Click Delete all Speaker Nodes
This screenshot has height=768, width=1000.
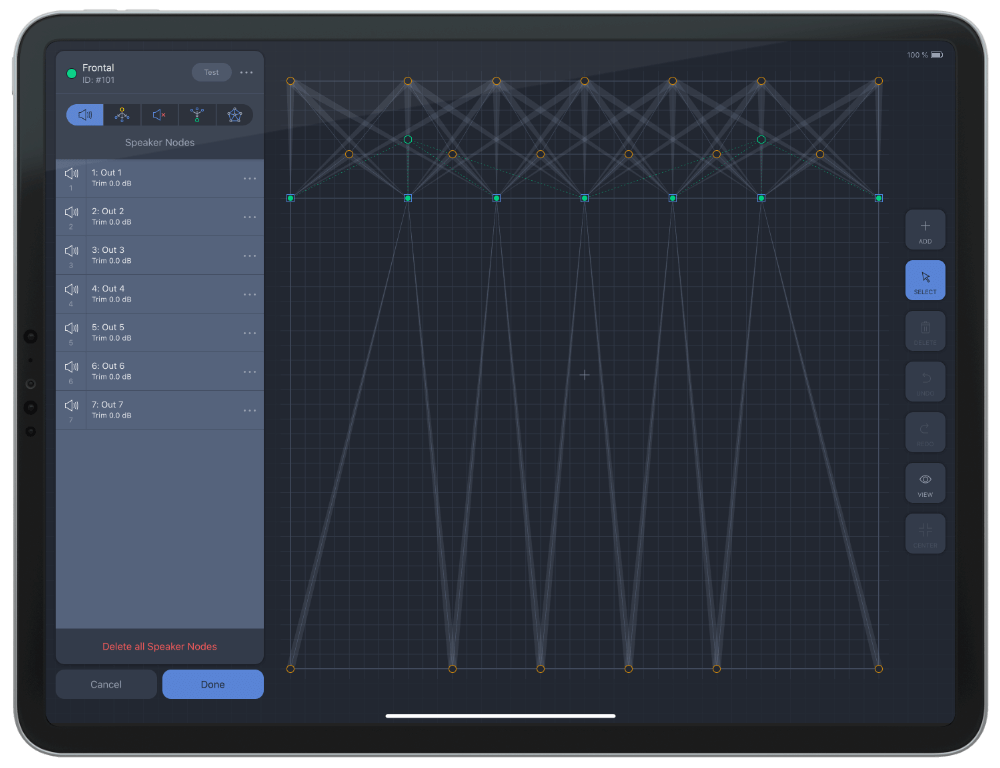click(159, 646)
